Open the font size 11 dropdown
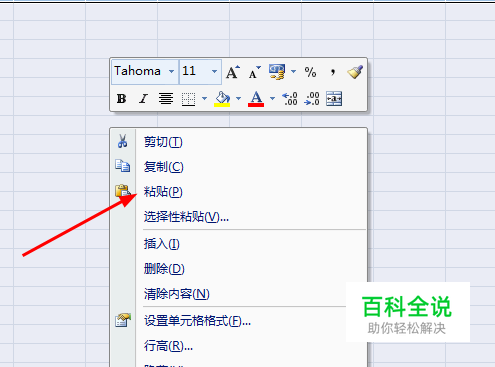This screenshot has width=495, height=367. click(x=214, y=71)
